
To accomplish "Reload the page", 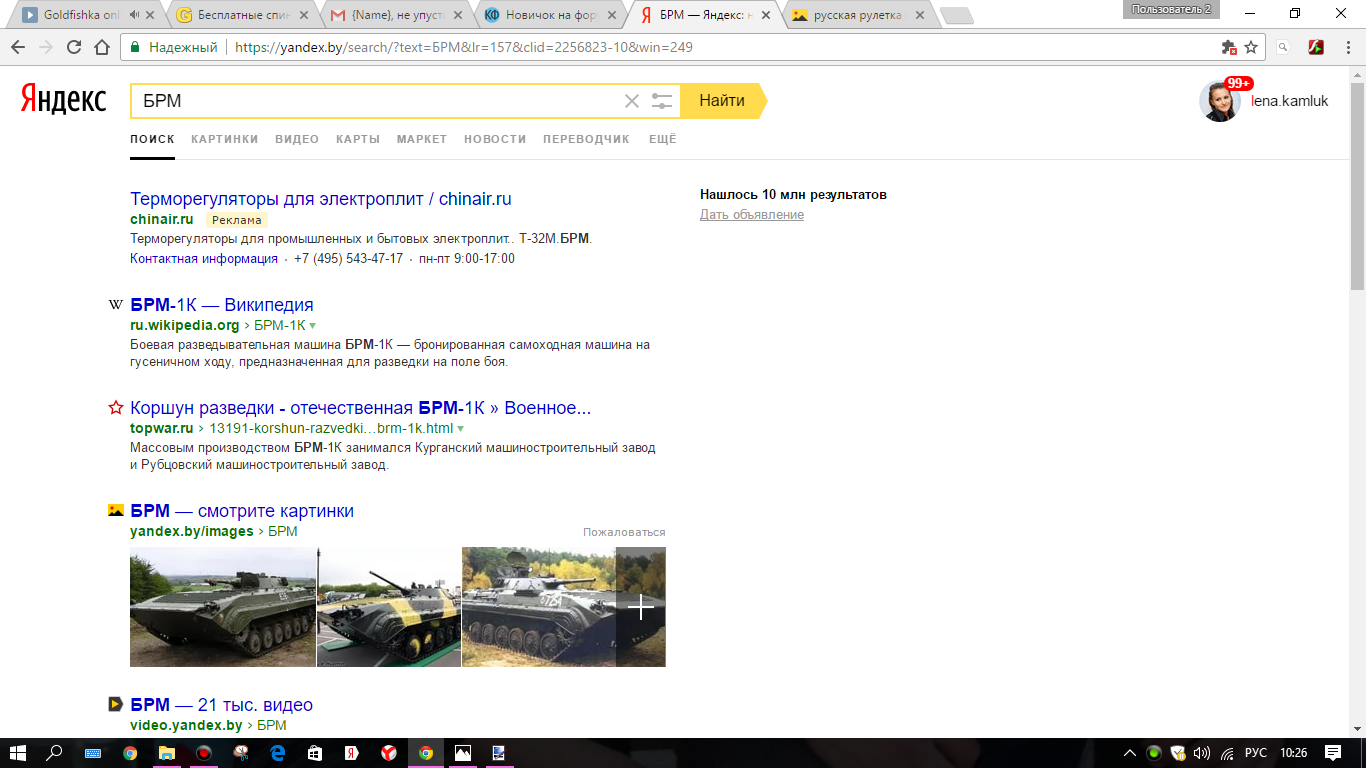I will 74,47.
